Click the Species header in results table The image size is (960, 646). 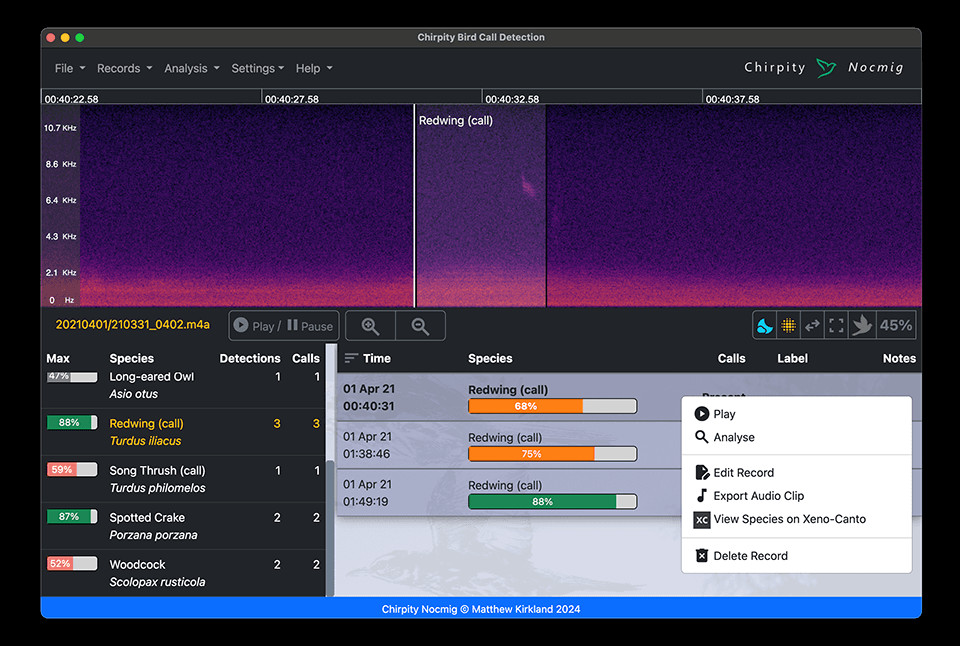coord(490,359)
